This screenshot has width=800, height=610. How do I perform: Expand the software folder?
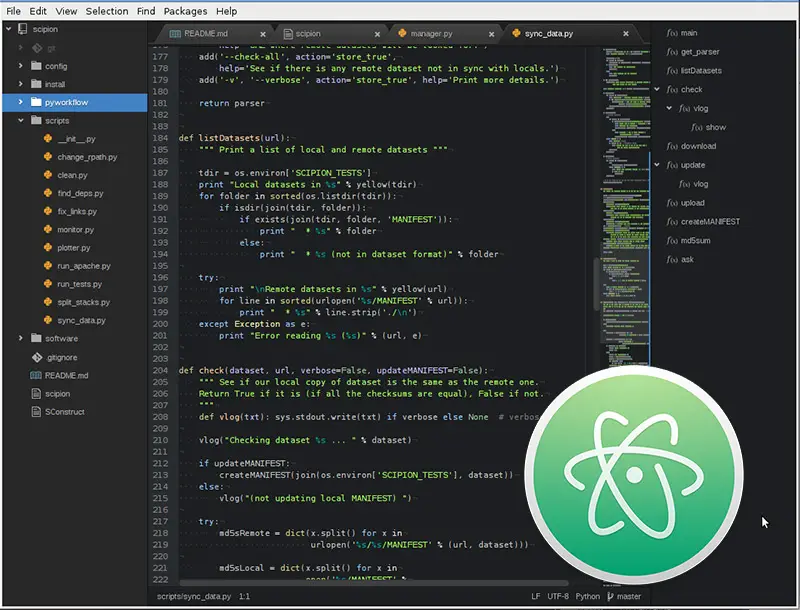pyautogui.click(x=21, y=338)
